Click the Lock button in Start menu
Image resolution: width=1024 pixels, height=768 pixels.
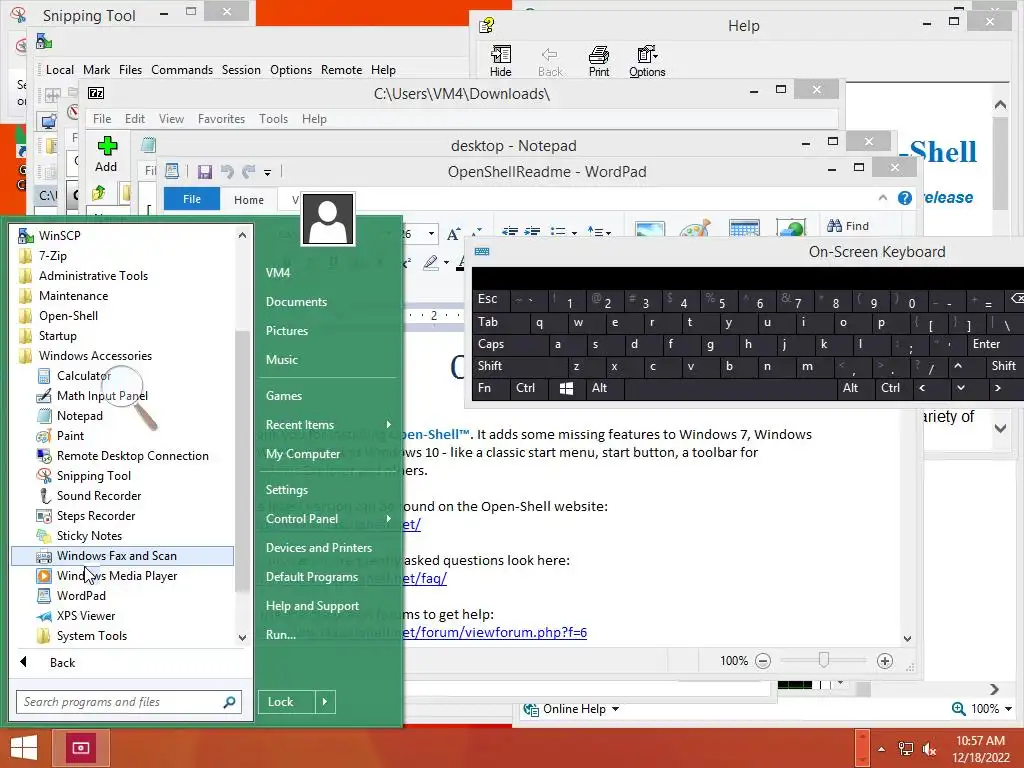point(287,702)
